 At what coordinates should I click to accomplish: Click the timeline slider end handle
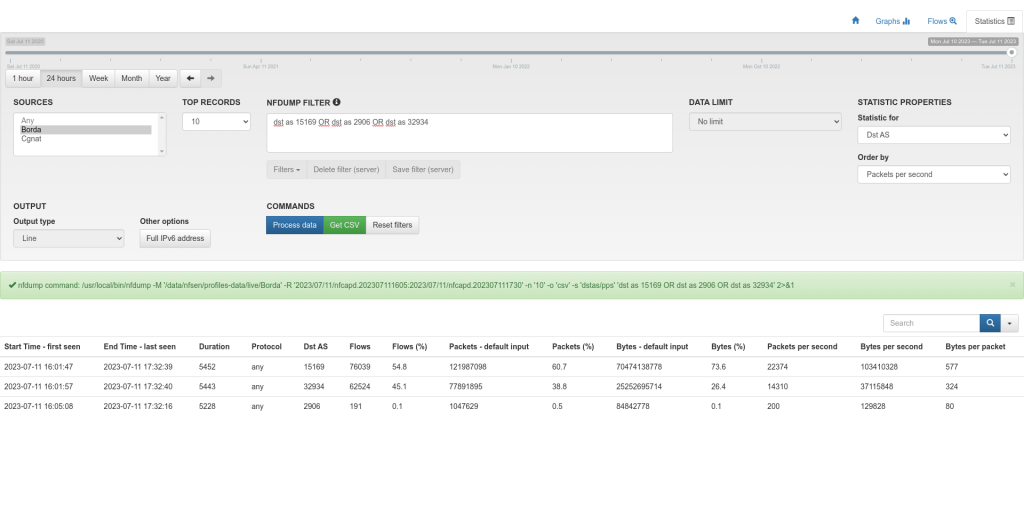1011,52
